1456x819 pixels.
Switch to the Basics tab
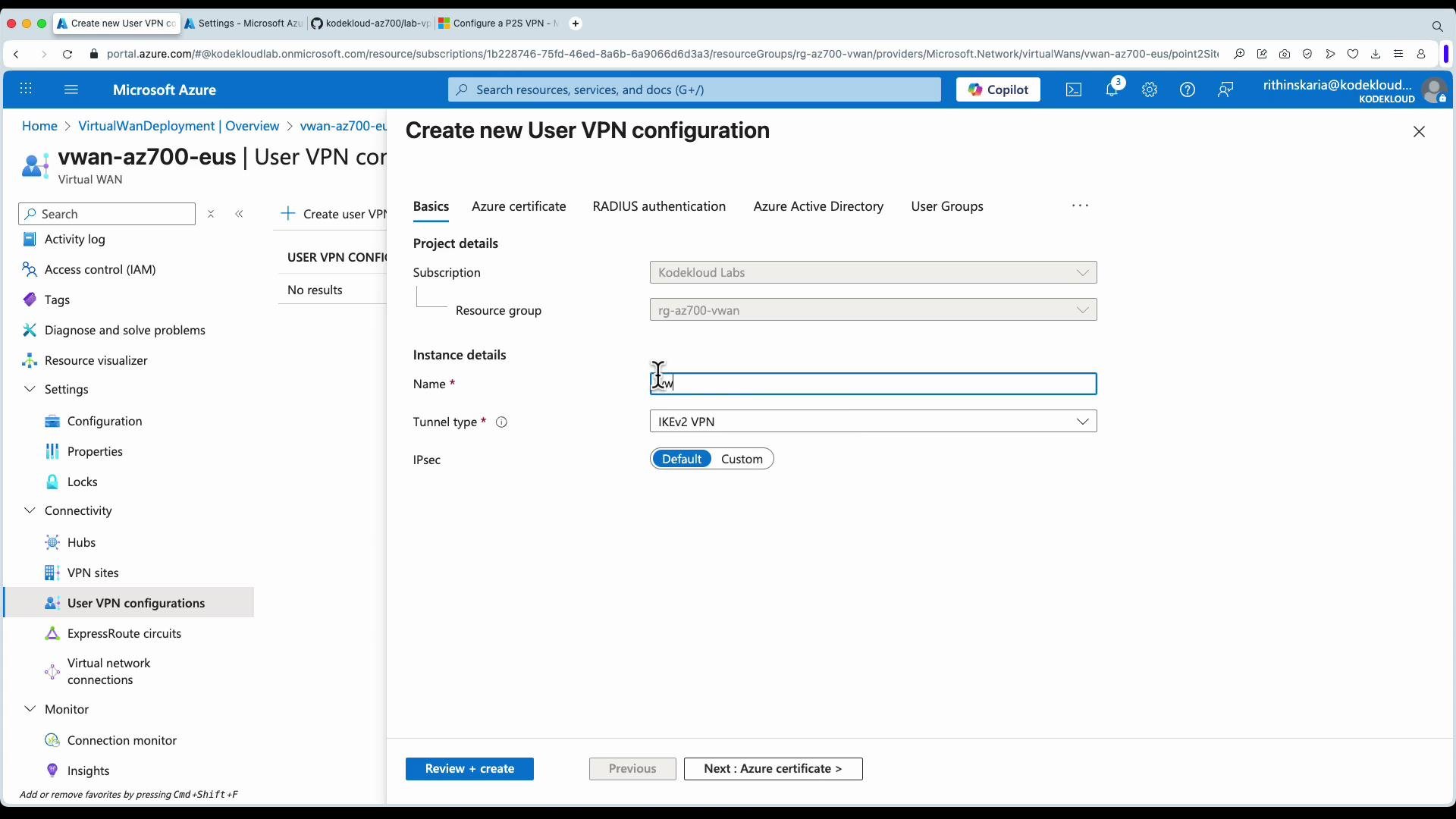tap(431, 206)
